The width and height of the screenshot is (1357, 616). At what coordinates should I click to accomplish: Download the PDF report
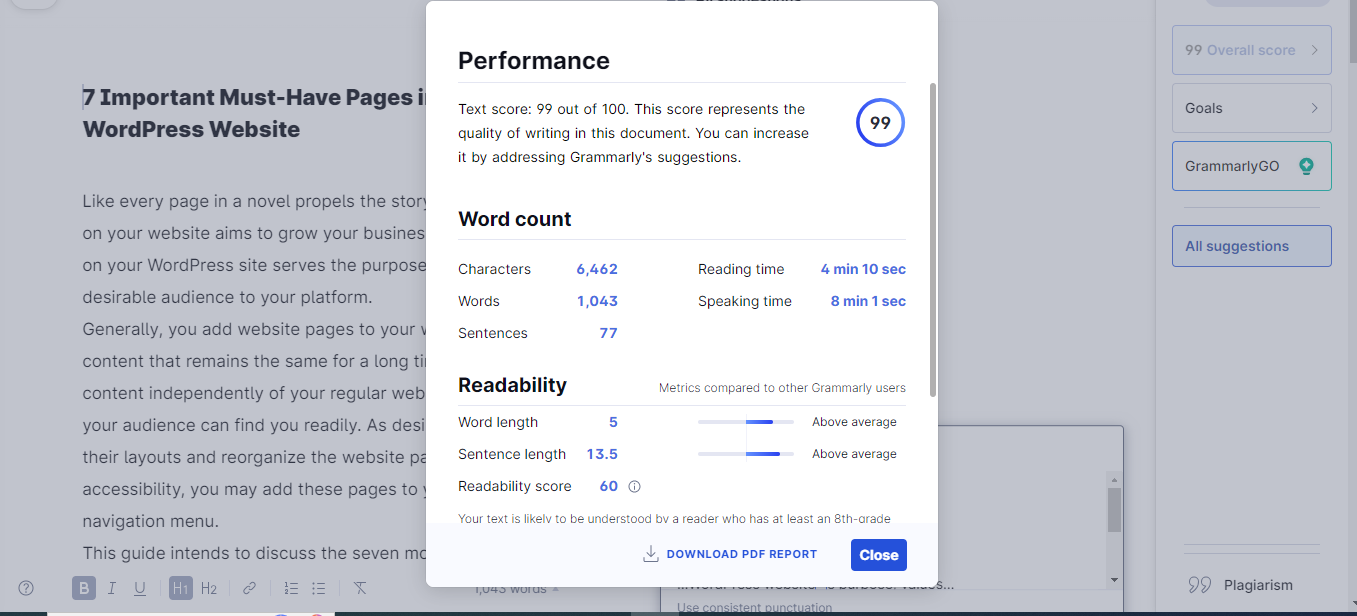pyautogui.click(x=730, y=554)
